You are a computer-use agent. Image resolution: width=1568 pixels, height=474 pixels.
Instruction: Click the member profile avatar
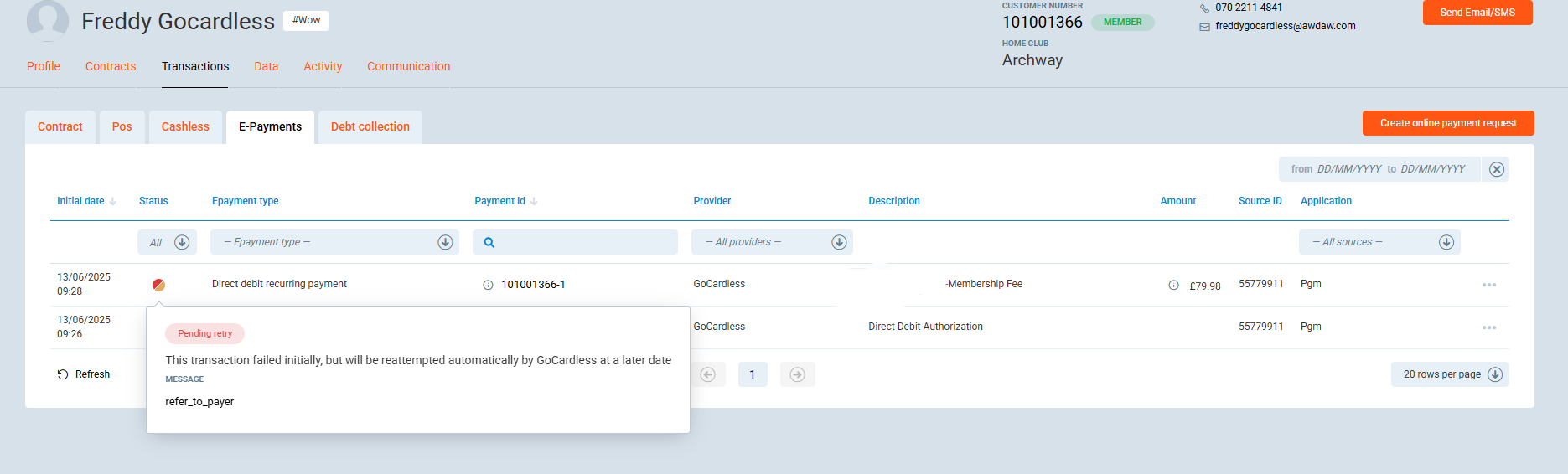click(x=48, y=20)
